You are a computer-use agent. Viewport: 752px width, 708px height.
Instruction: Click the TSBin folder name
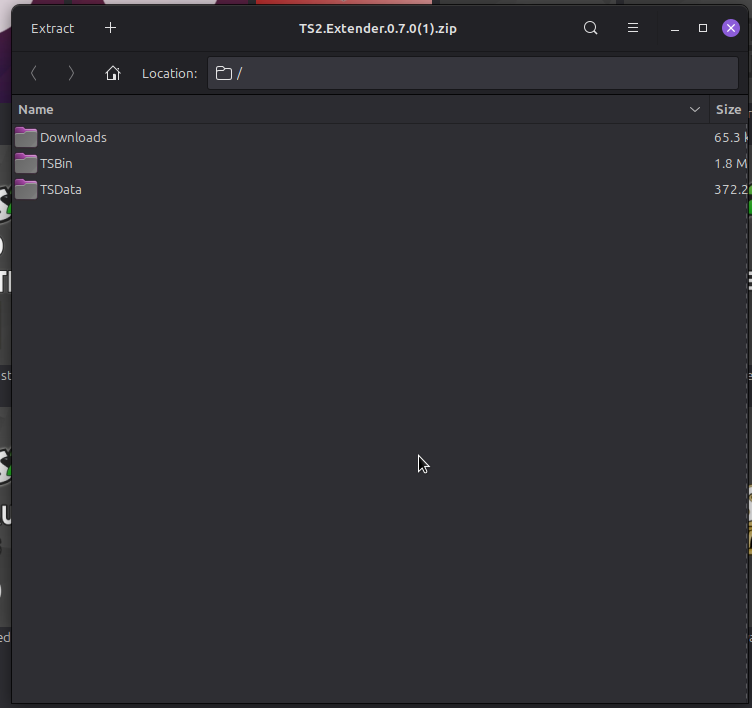[x=56, y=163]
